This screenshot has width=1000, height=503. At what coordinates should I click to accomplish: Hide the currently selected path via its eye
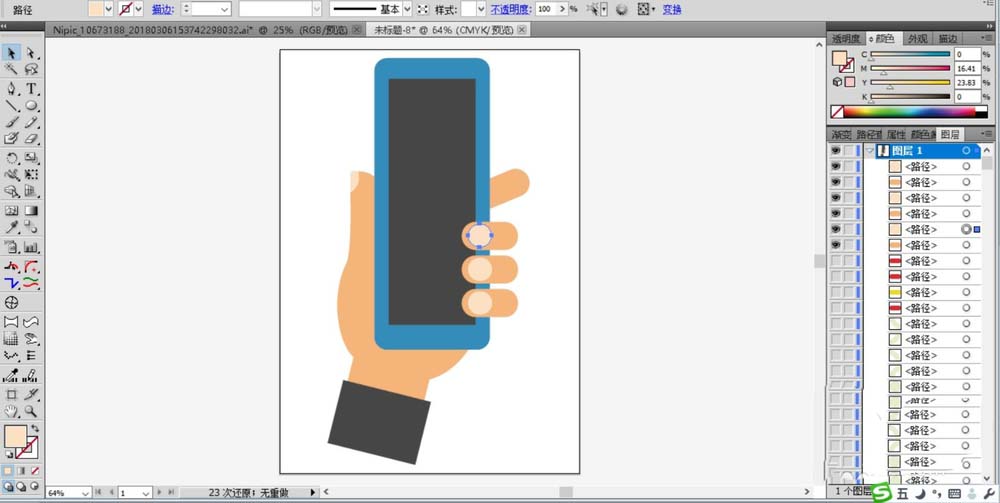point(835,229)
